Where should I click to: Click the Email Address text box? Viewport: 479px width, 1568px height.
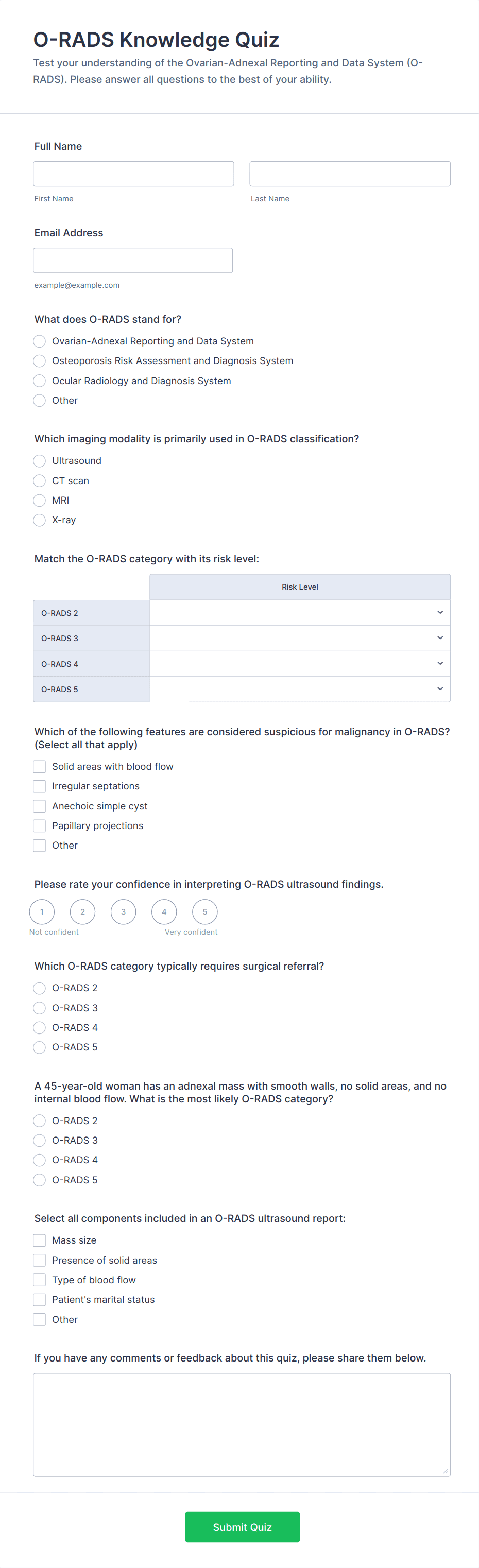point(133,261)
